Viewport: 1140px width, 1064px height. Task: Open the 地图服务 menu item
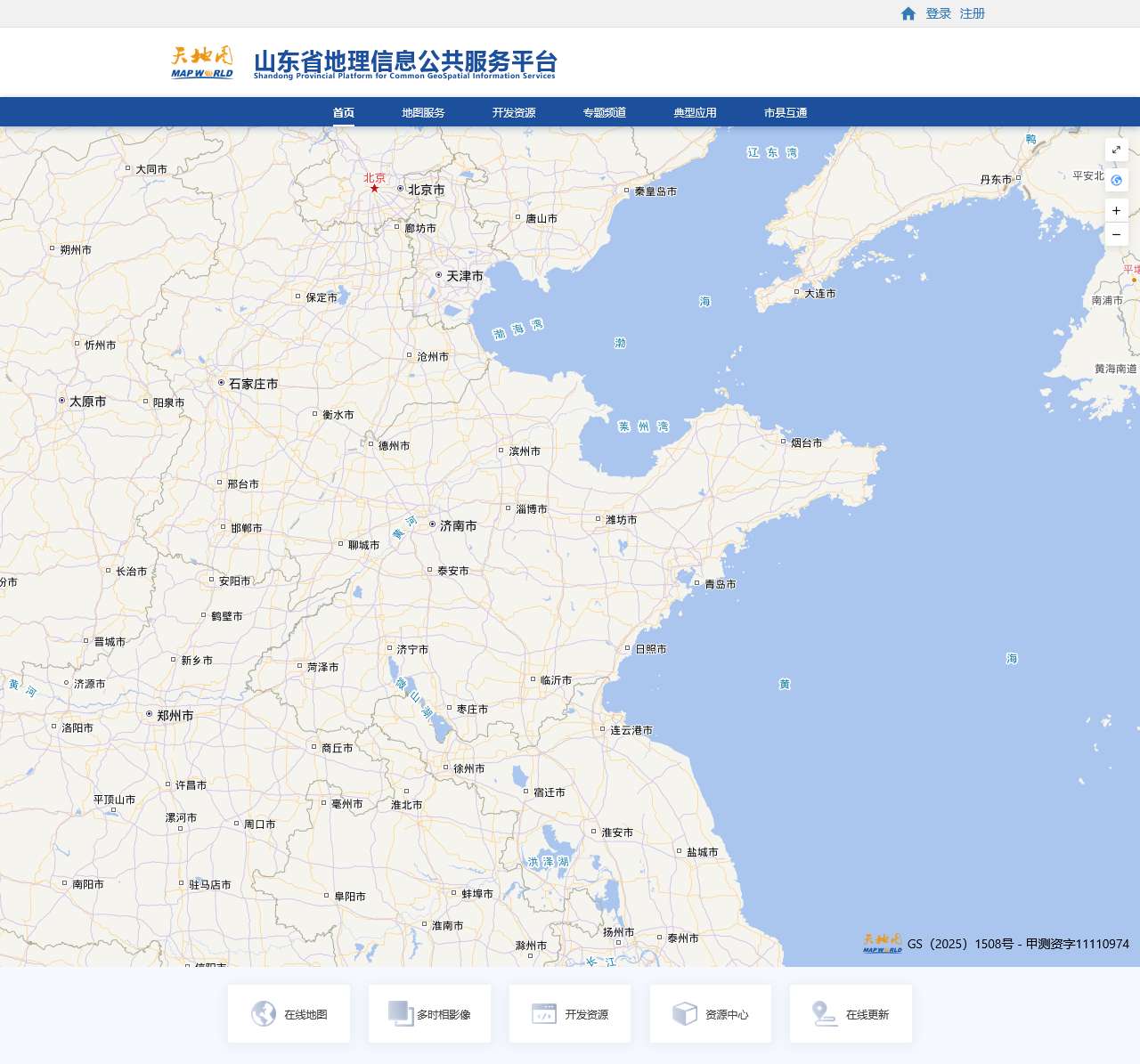click(x=423, y=113)
